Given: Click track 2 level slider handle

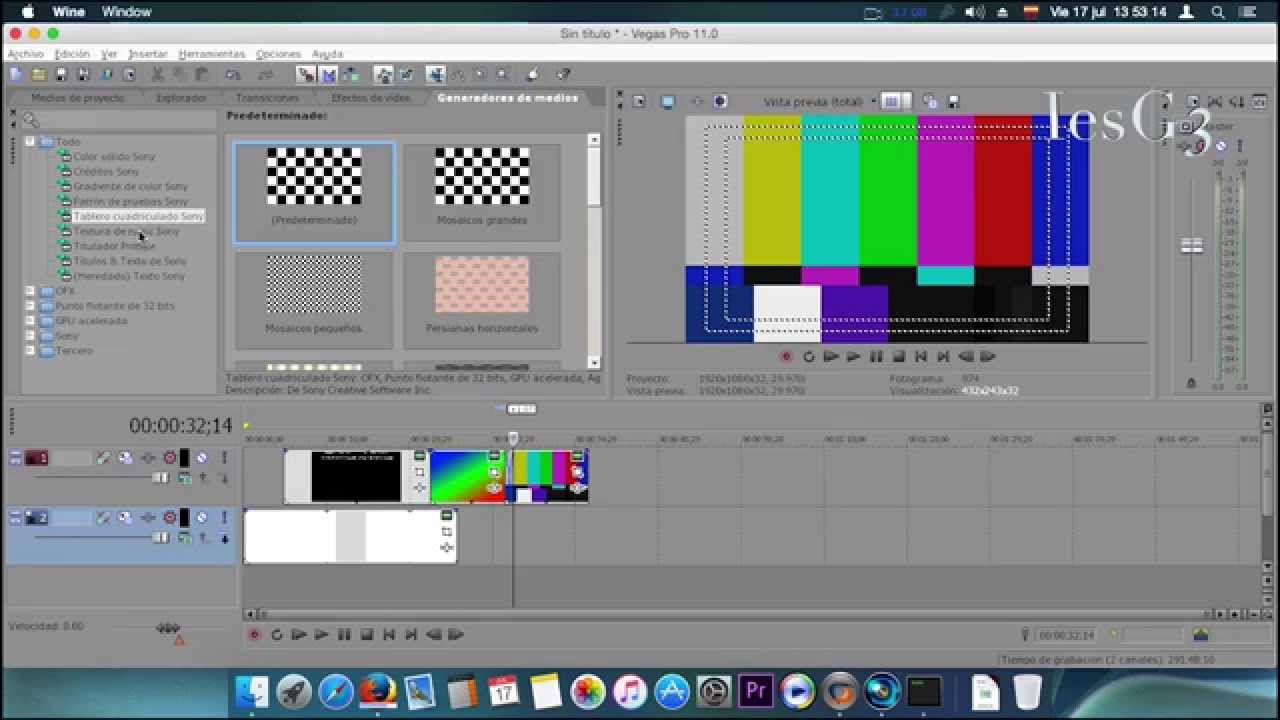Looking at the screenshot, I should (x=160, y=538).
